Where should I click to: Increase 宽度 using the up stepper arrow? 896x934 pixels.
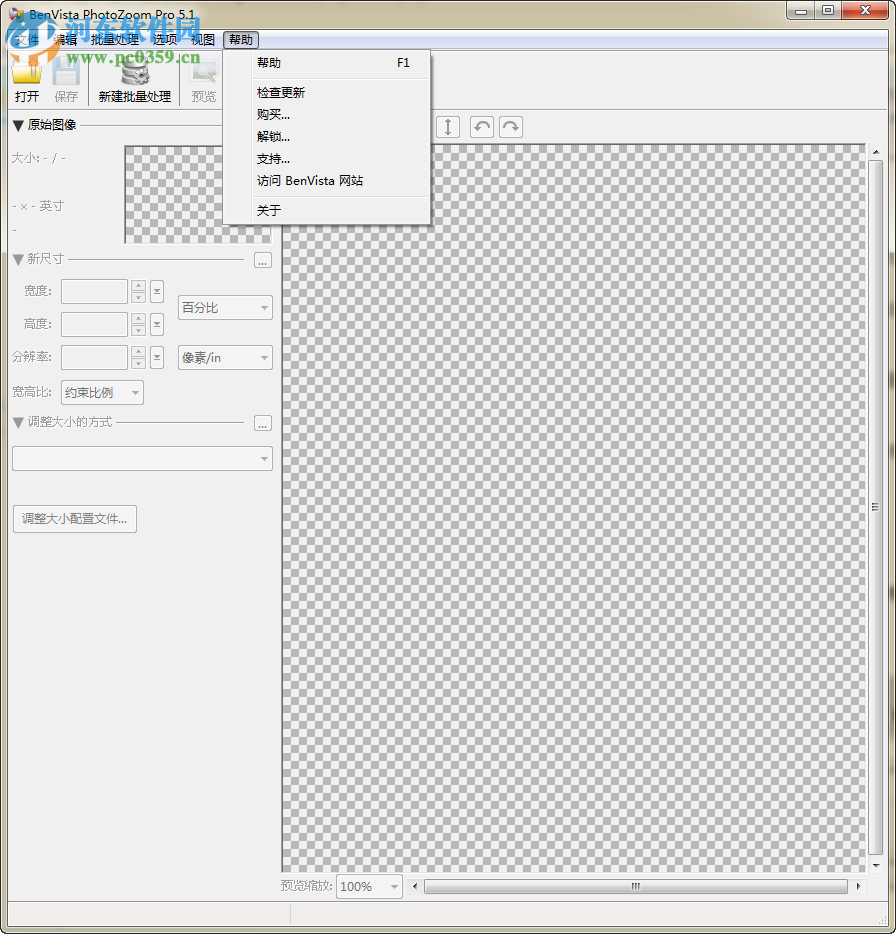138,286
